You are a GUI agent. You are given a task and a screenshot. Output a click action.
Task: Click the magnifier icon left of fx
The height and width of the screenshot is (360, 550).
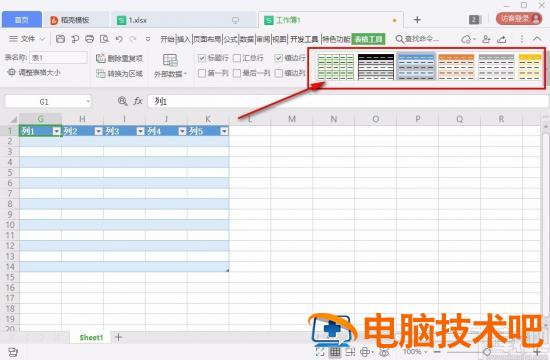122,101
